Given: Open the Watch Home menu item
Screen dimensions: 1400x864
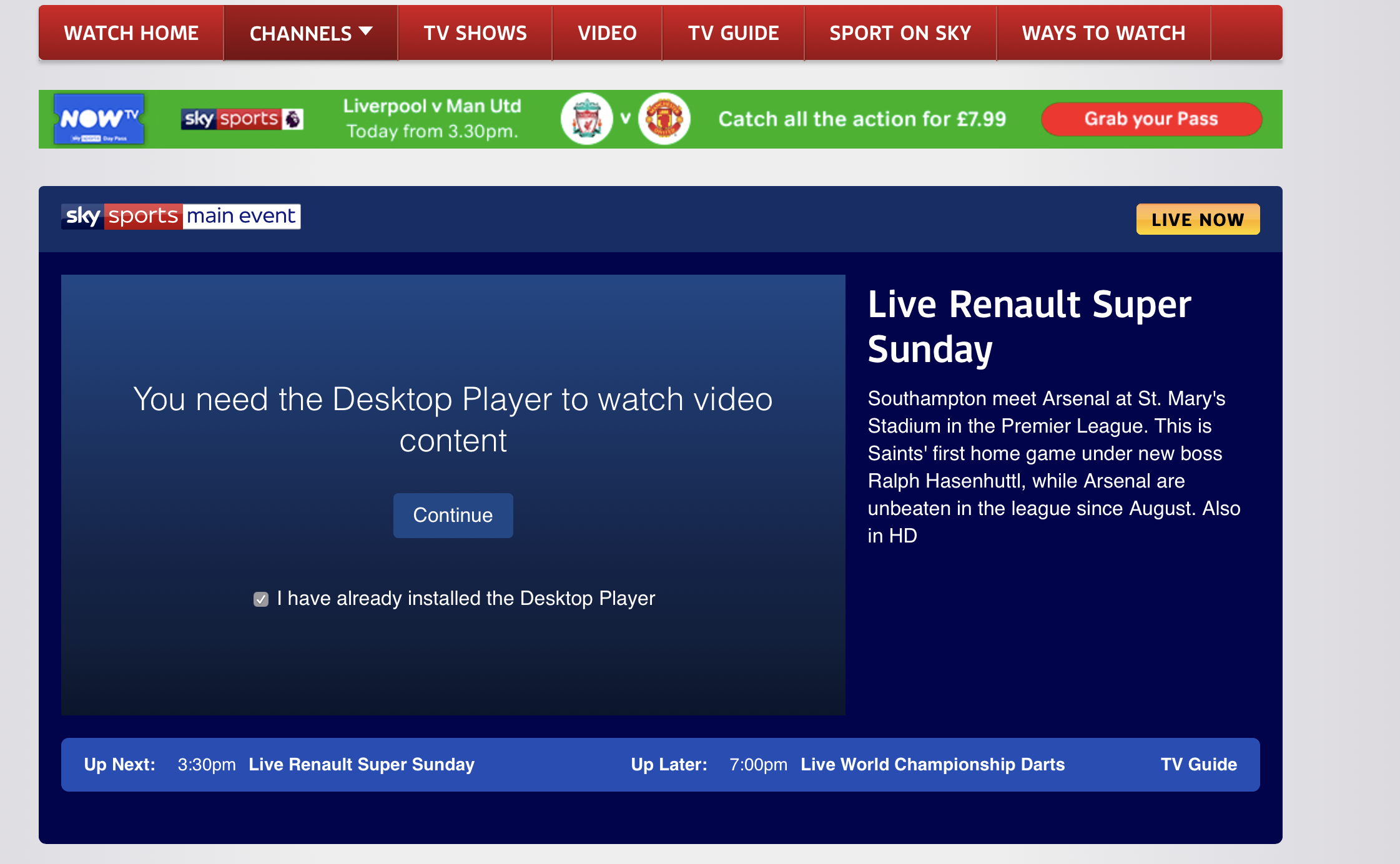Looking at the screenshot, I should click(x=131, y=33).
